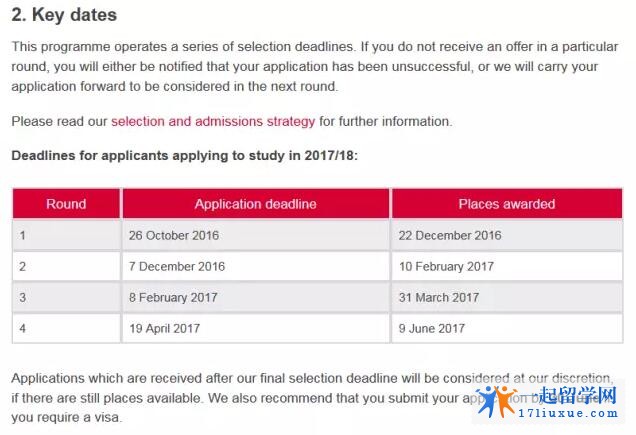Select the 31 March 2017 cell
The image size is (636, 435).
pyautogui.click(x=507, y=297)
